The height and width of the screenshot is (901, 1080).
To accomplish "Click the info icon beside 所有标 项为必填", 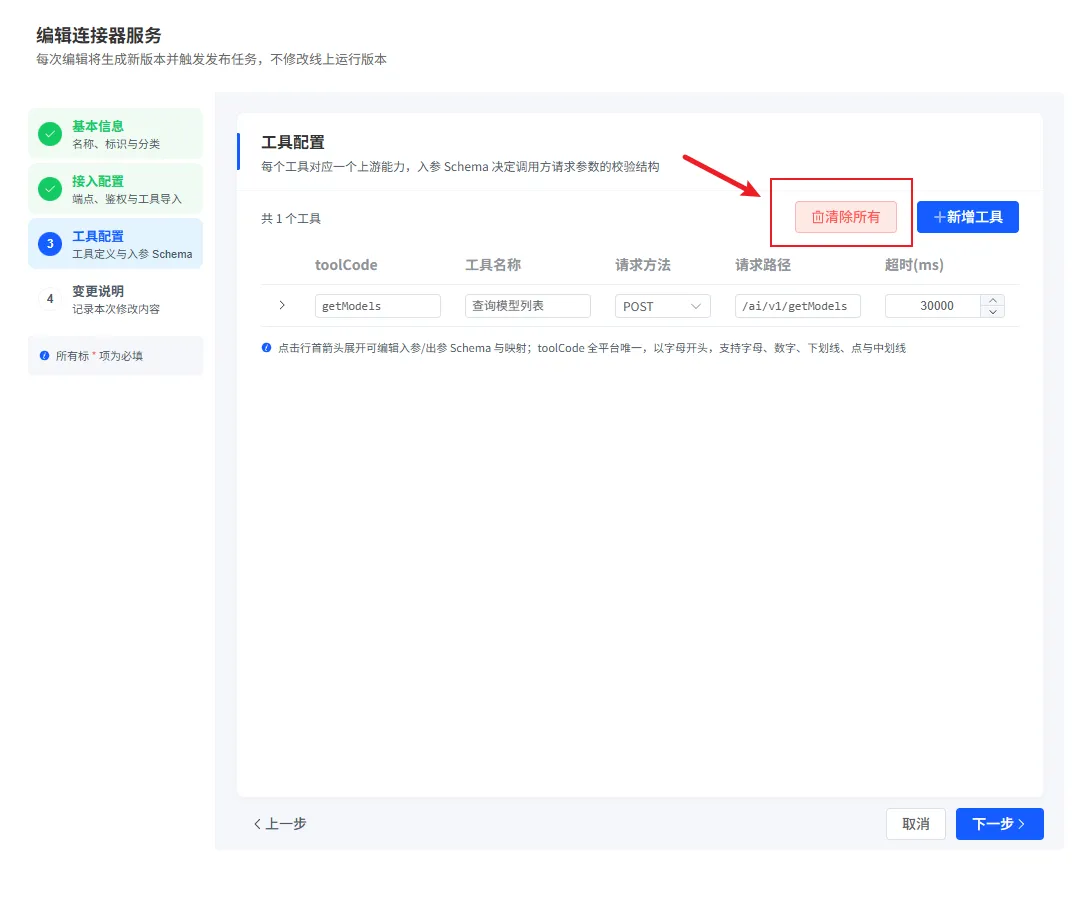I will (x=45, y=355).
